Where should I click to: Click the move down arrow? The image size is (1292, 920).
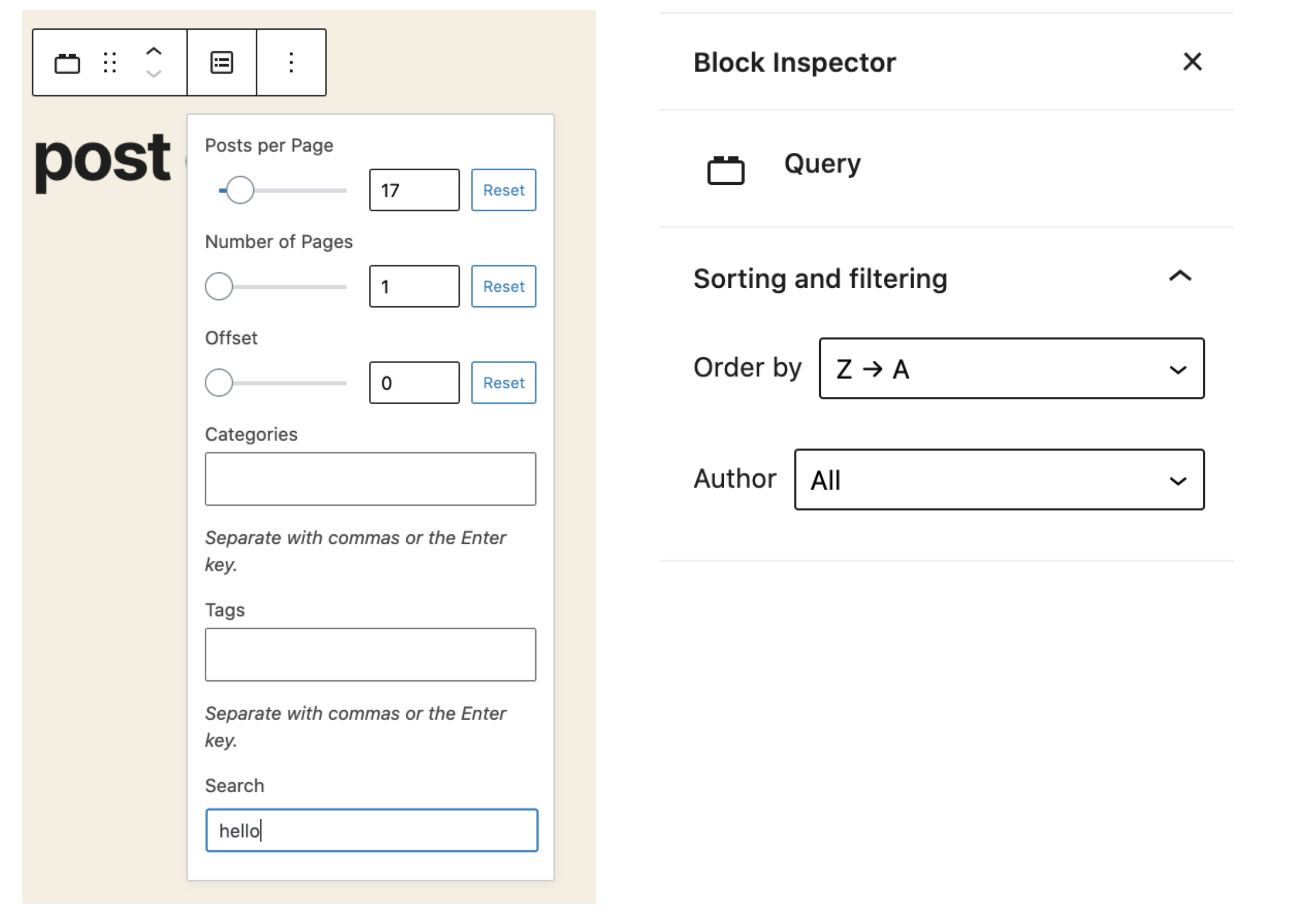pos(153,74)
